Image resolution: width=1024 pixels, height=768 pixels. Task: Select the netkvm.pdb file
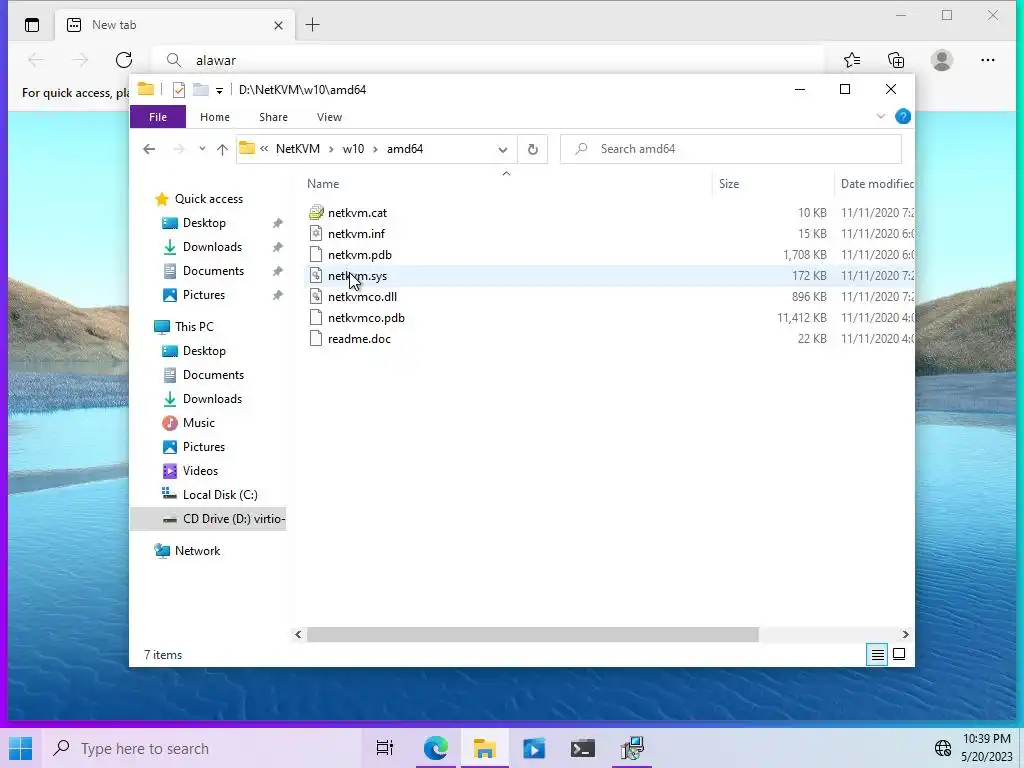(x=360, y=255)
